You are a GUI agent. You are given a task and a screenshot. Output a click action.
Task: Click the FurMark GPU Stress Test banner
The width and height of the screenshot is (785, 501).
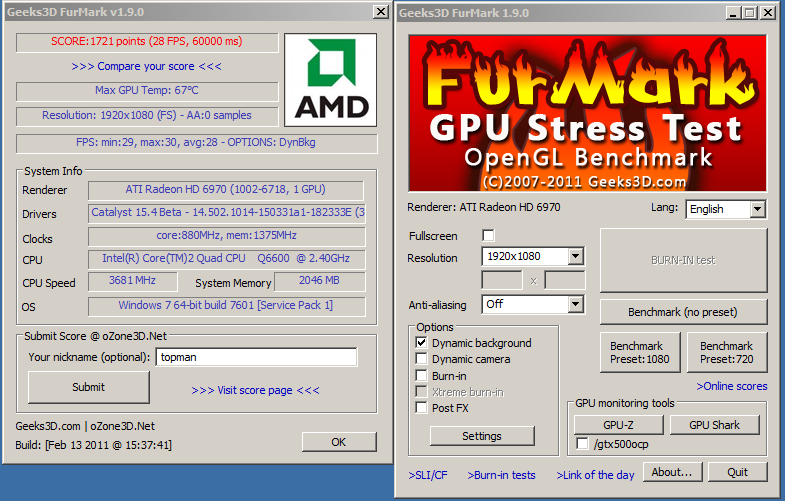point(587,113)
